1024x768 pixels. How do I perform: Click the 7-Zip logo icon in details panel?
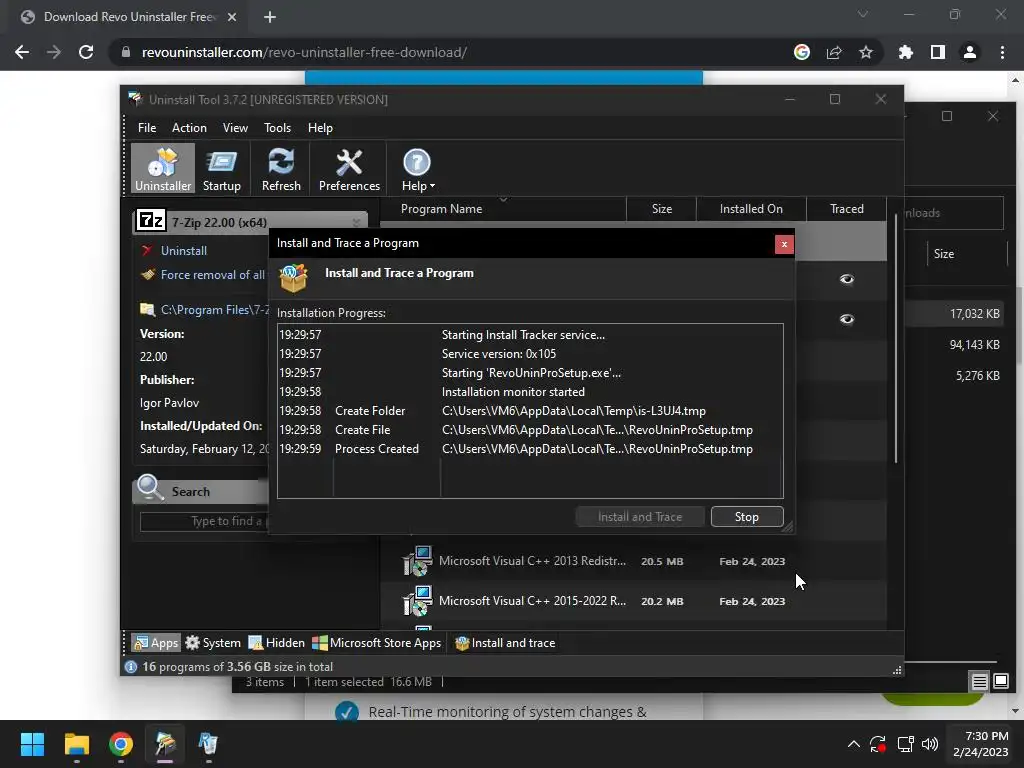(x=151, y=221)
